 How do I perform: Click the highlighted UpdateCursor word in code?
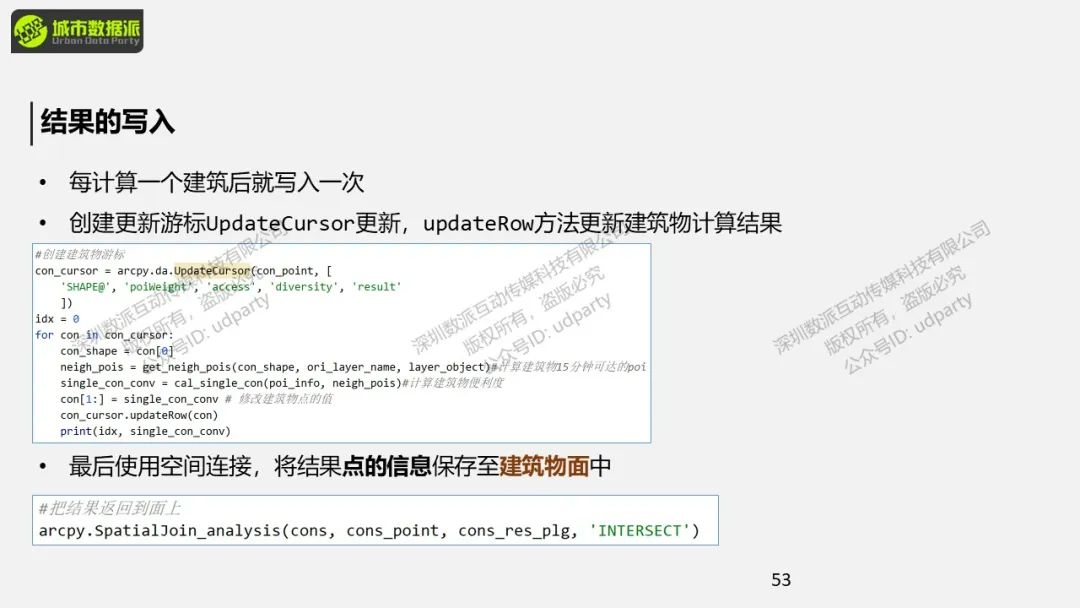coord(212,271)
